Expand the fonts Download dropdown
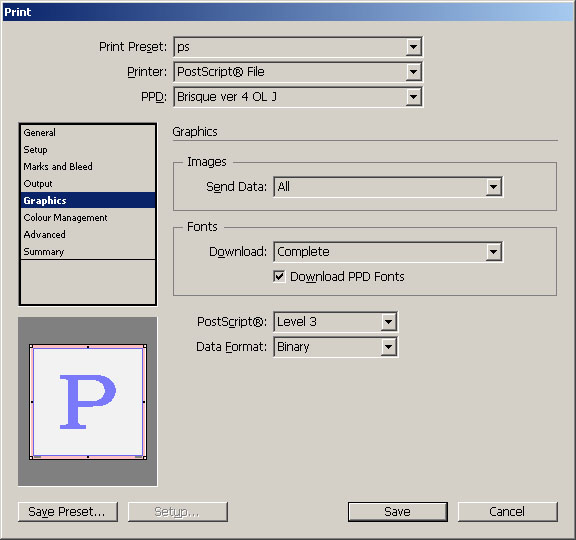The width and height of the screenshot is (576, 540). point(388,252)
